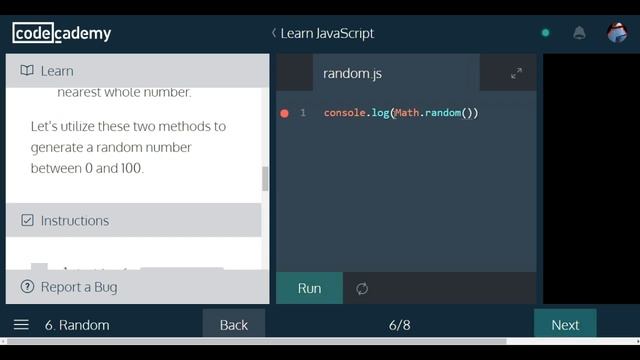The height and width of the screenshot is (360, 640).
Task: Click the 6/8 progress indicator
Action: 400,325
